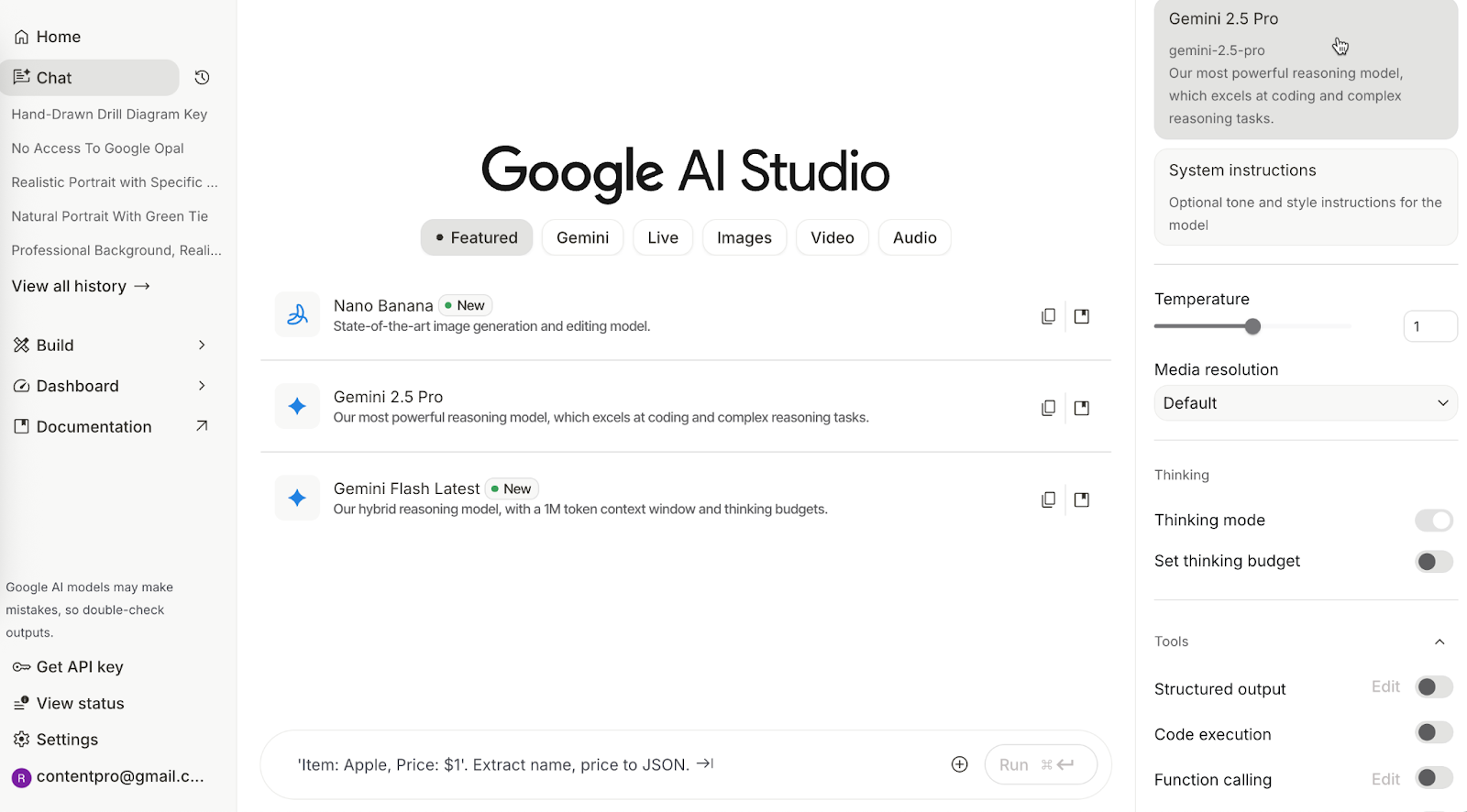Open System instructions panel
Image resolution: width=1467 pixels, height=812 pixels.
point(1306,197)
